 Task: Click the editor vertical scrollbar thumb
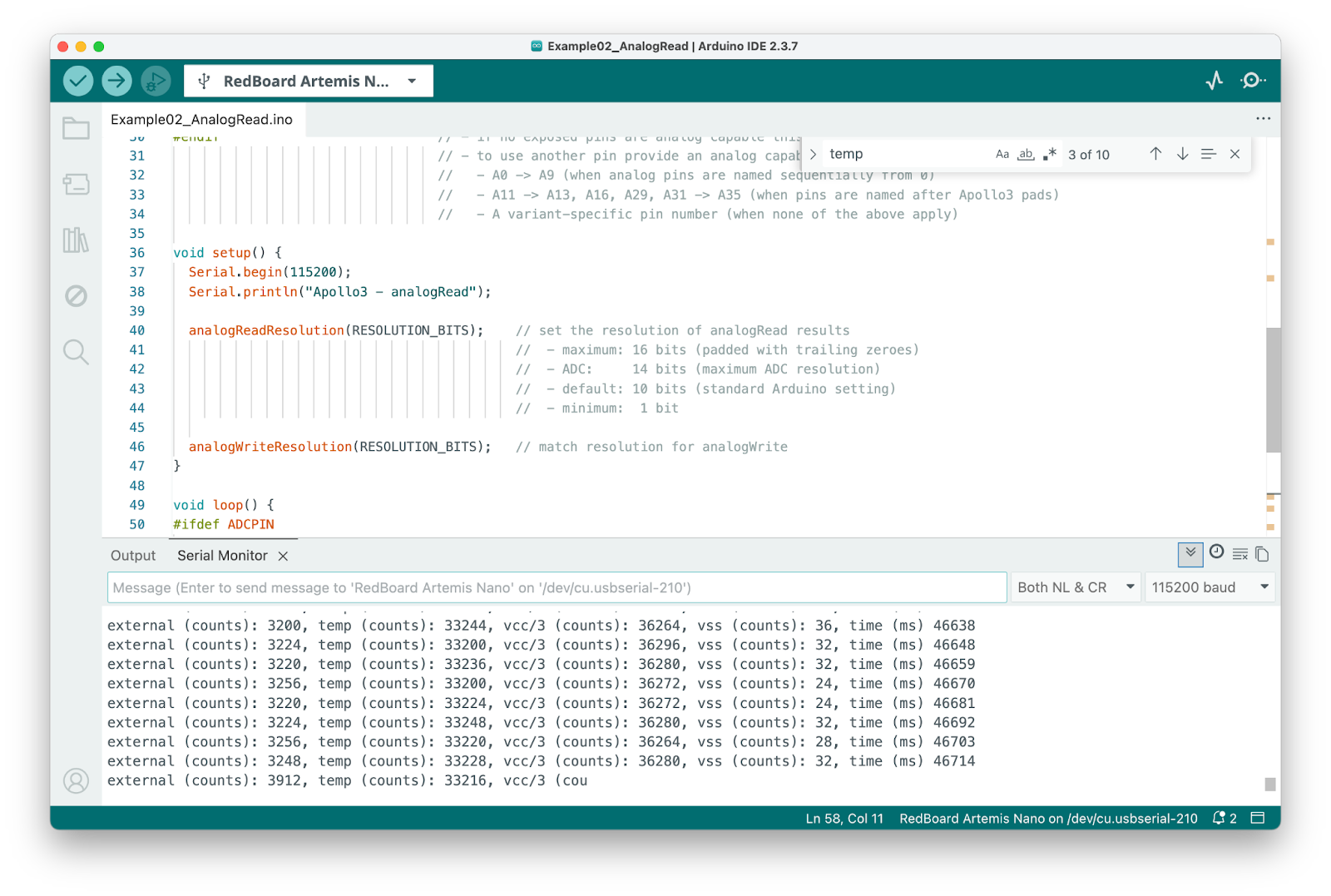tap(1273, 389)
